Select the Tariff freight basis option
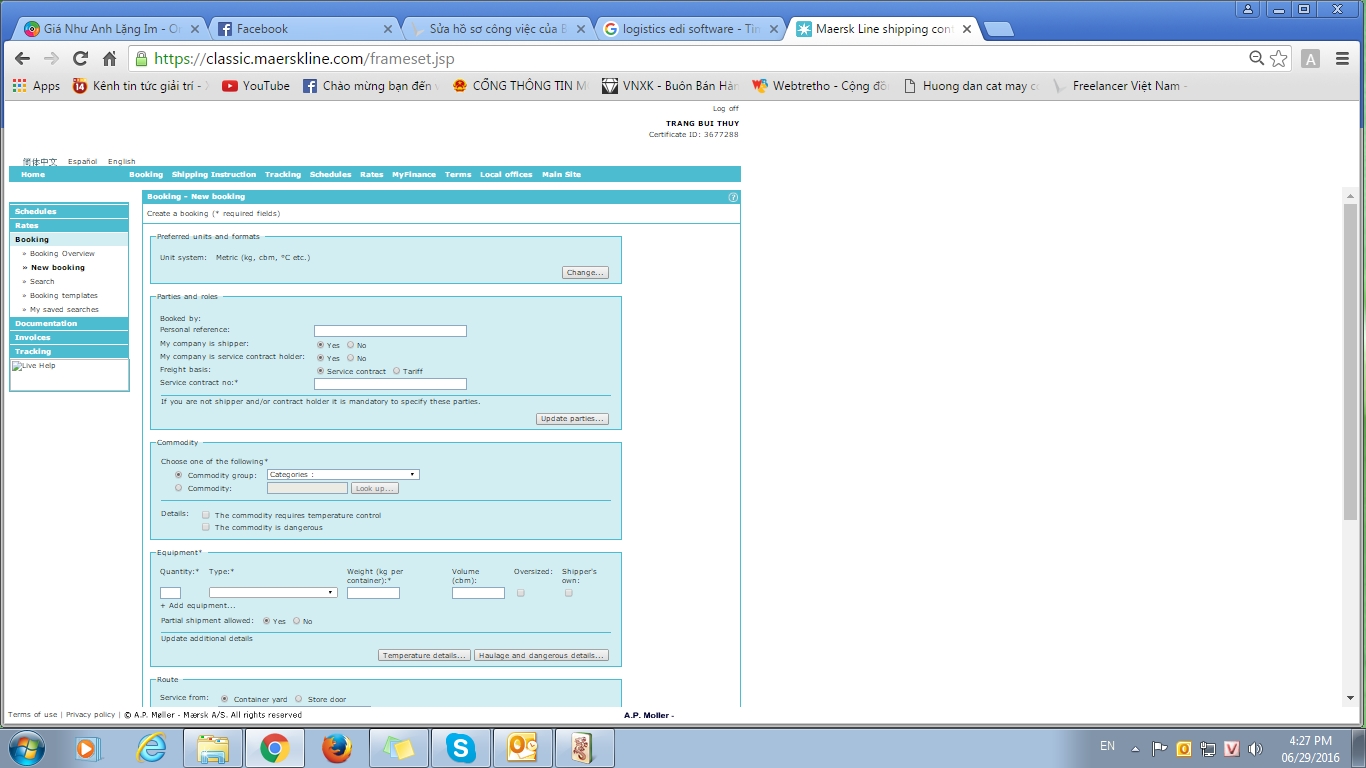Viewport: 1366px width, 768px height. 397,371
